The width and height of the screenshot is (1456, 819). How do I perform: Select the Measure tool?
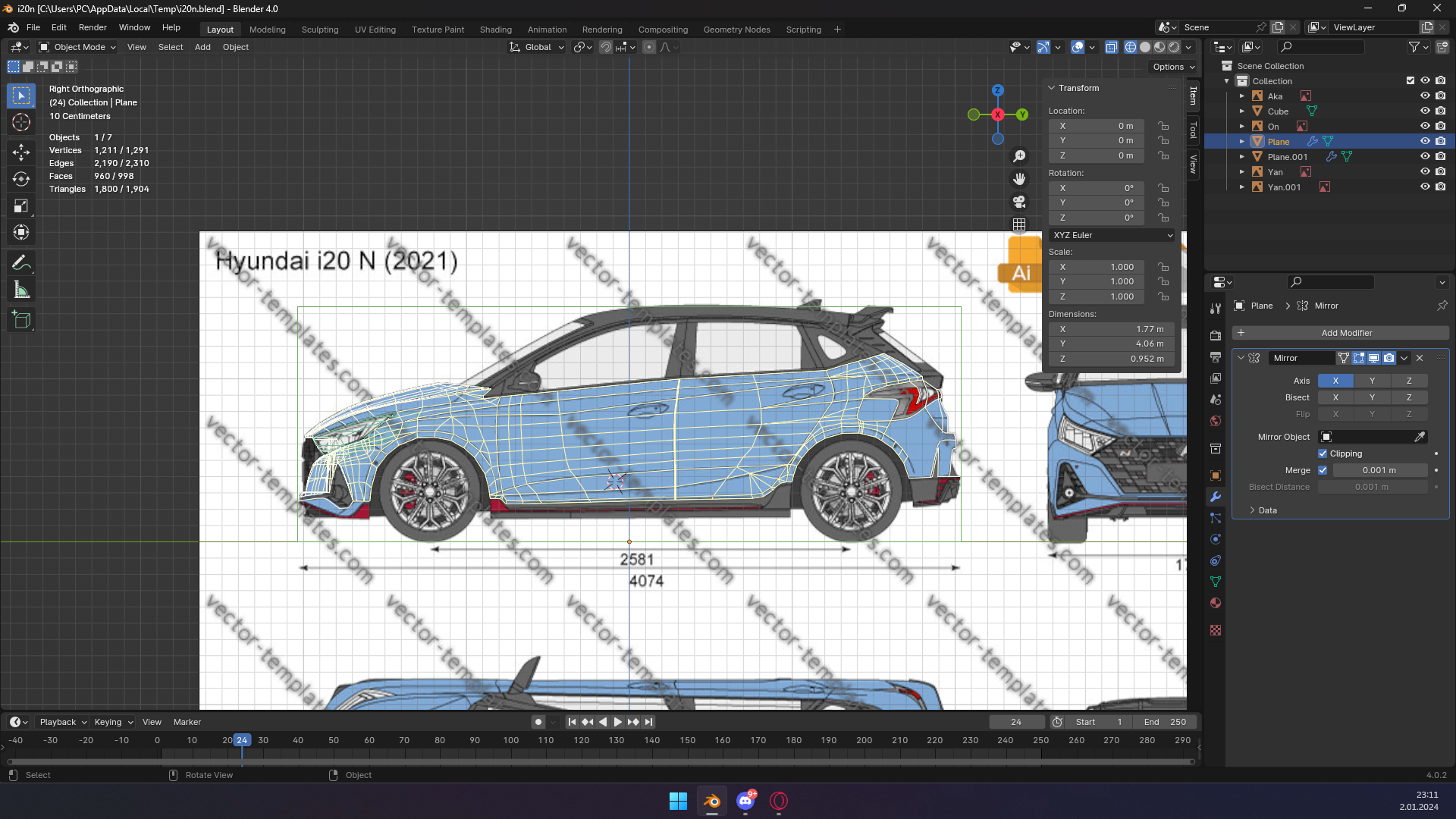(21, 290)
